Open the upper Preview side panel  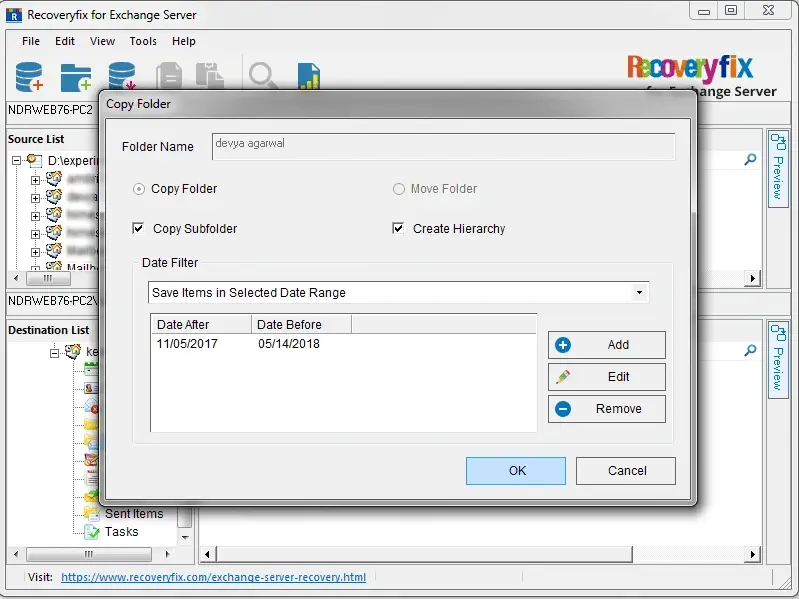point(778,168)
